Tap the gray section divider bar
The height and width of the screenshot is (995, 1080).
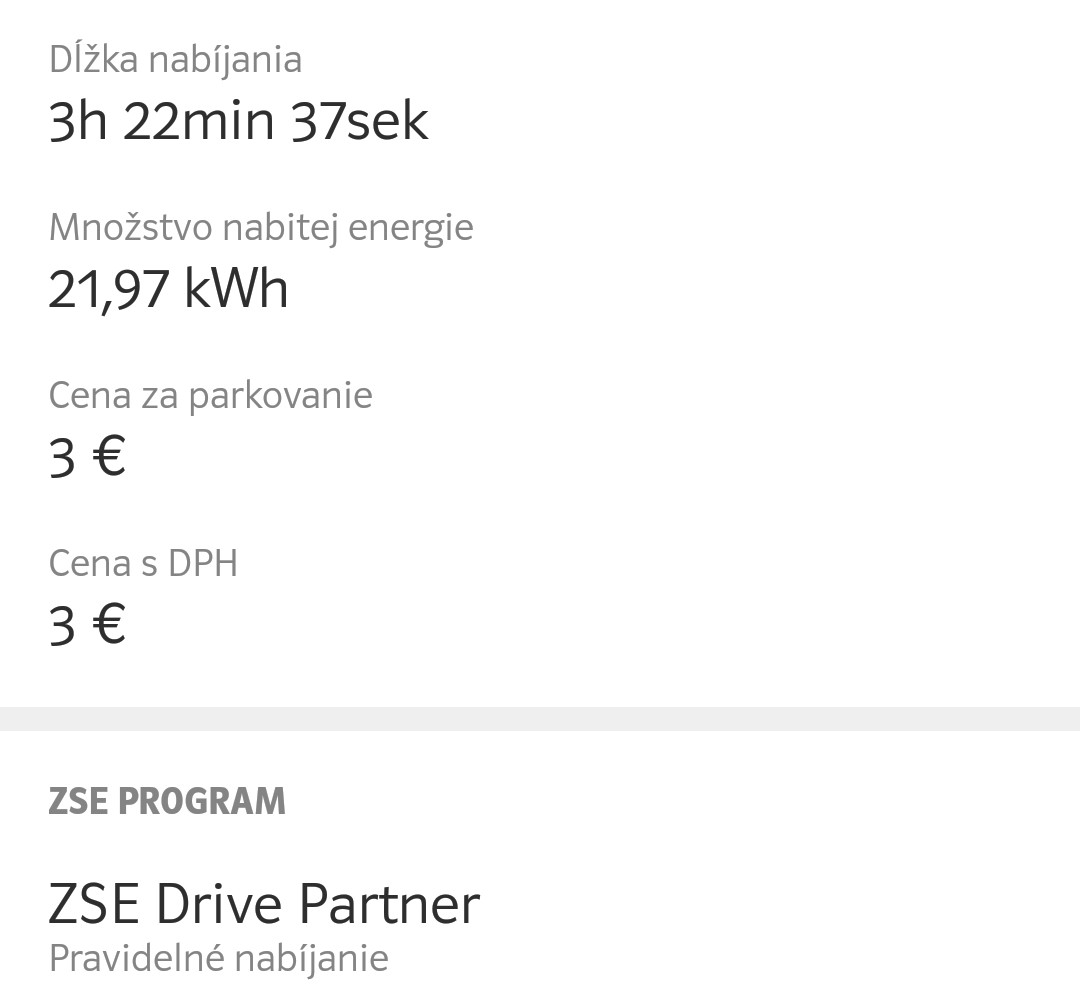pos(540,719)
